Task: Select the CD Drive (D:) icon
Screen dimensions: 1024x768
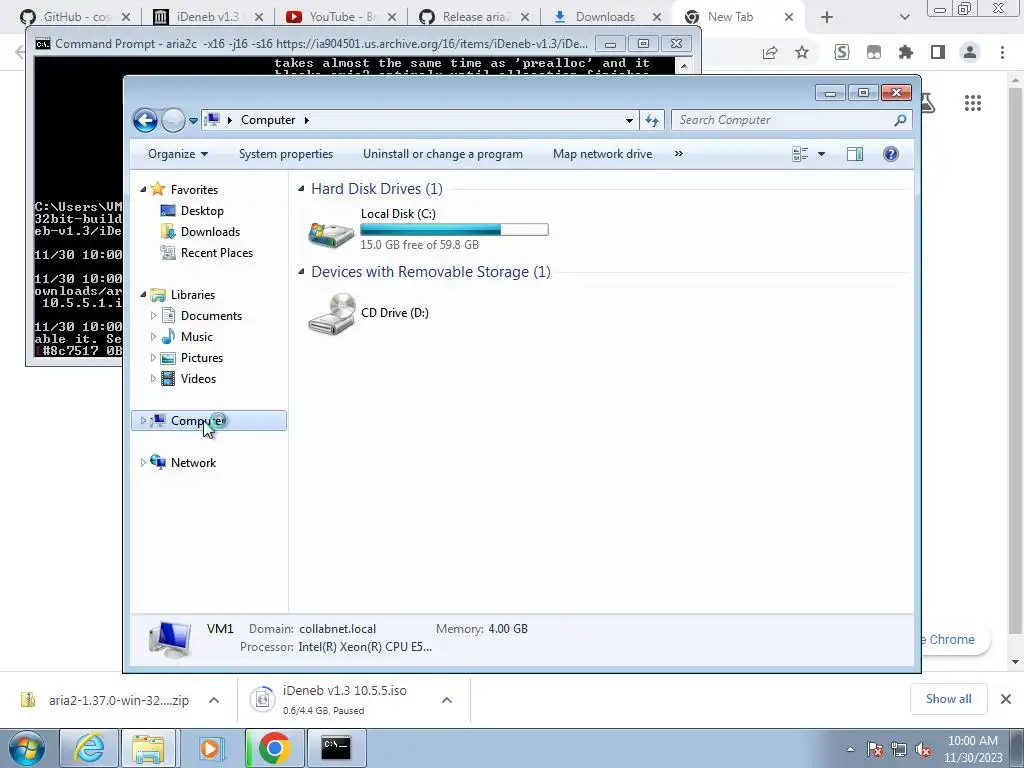Action: [331, 313]
